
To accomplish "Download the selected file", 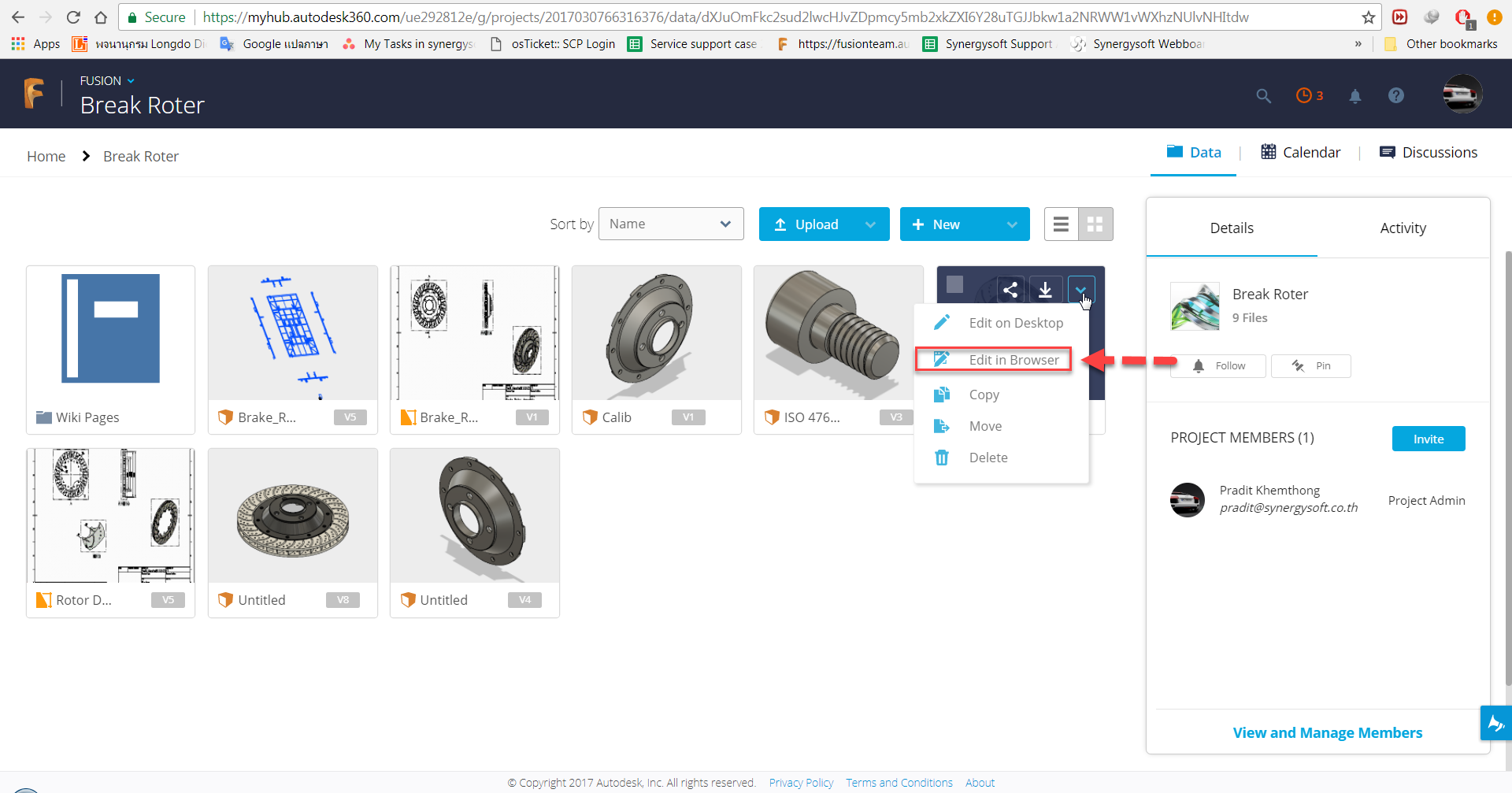I will pyautogui.click(x=1046, y=289).
